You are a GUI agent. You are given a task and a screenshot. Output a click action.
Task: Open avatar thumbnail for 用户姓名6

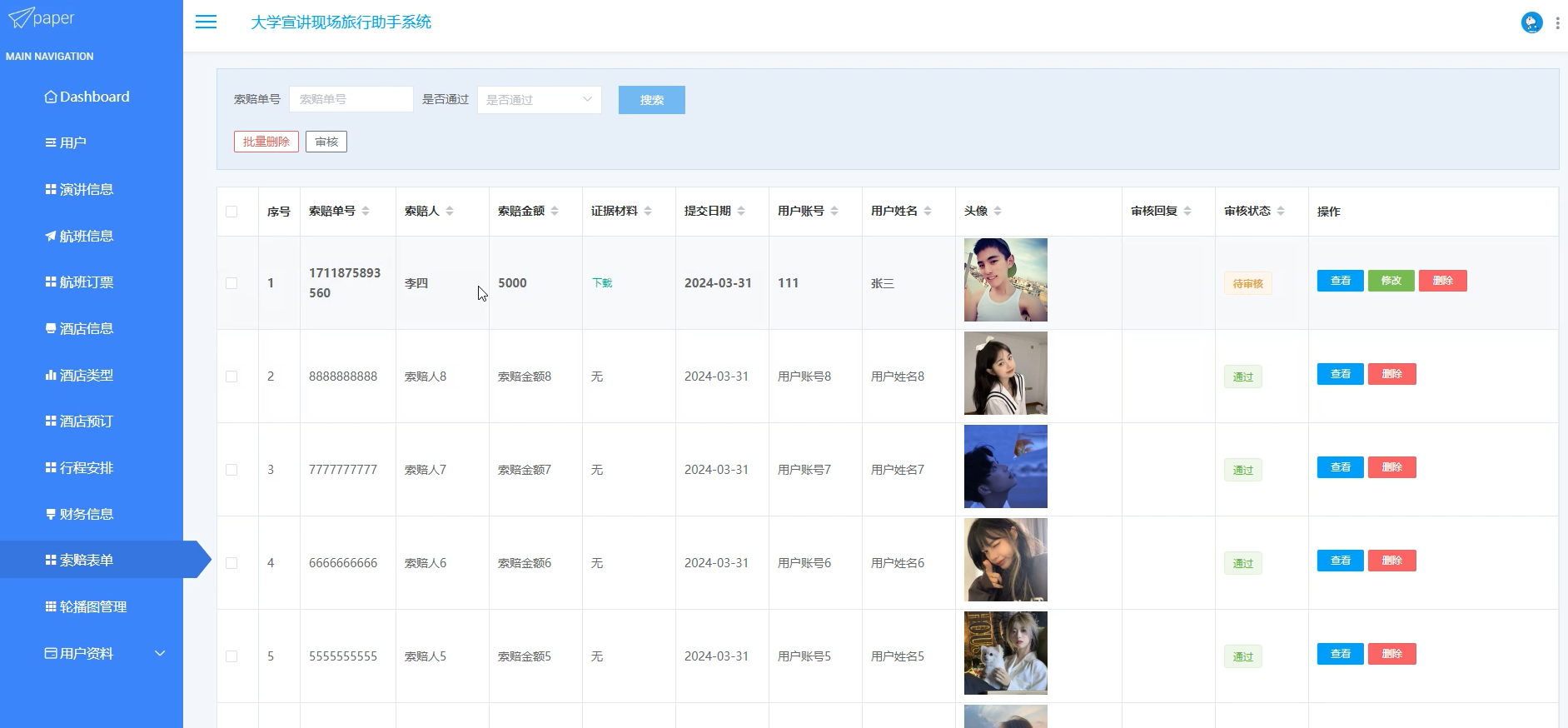pyautogui.click(x=1006, y=560)
